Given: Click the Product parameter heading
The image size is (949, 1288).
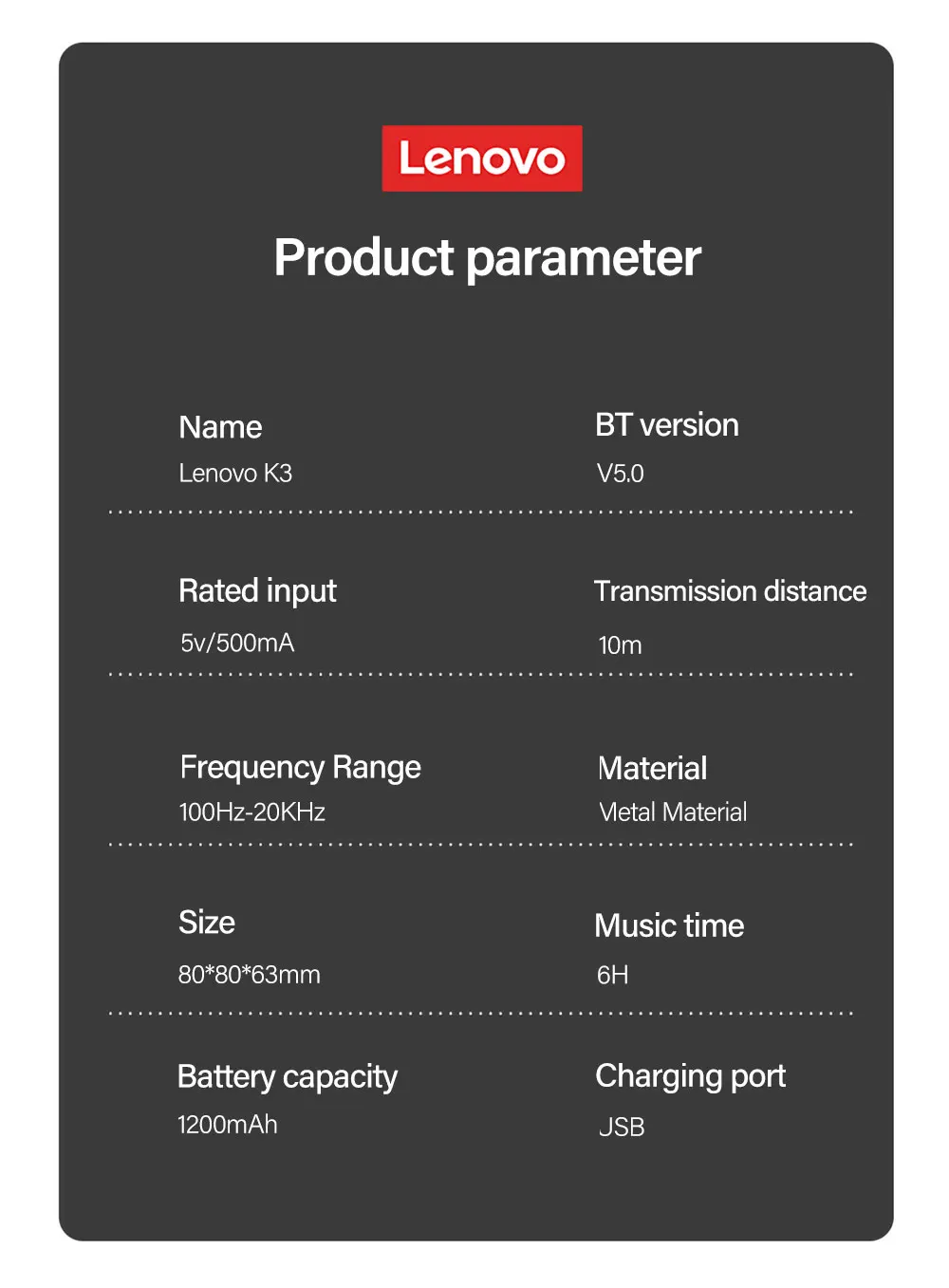Looking at the screenshot, I should [x=487, y=258].
